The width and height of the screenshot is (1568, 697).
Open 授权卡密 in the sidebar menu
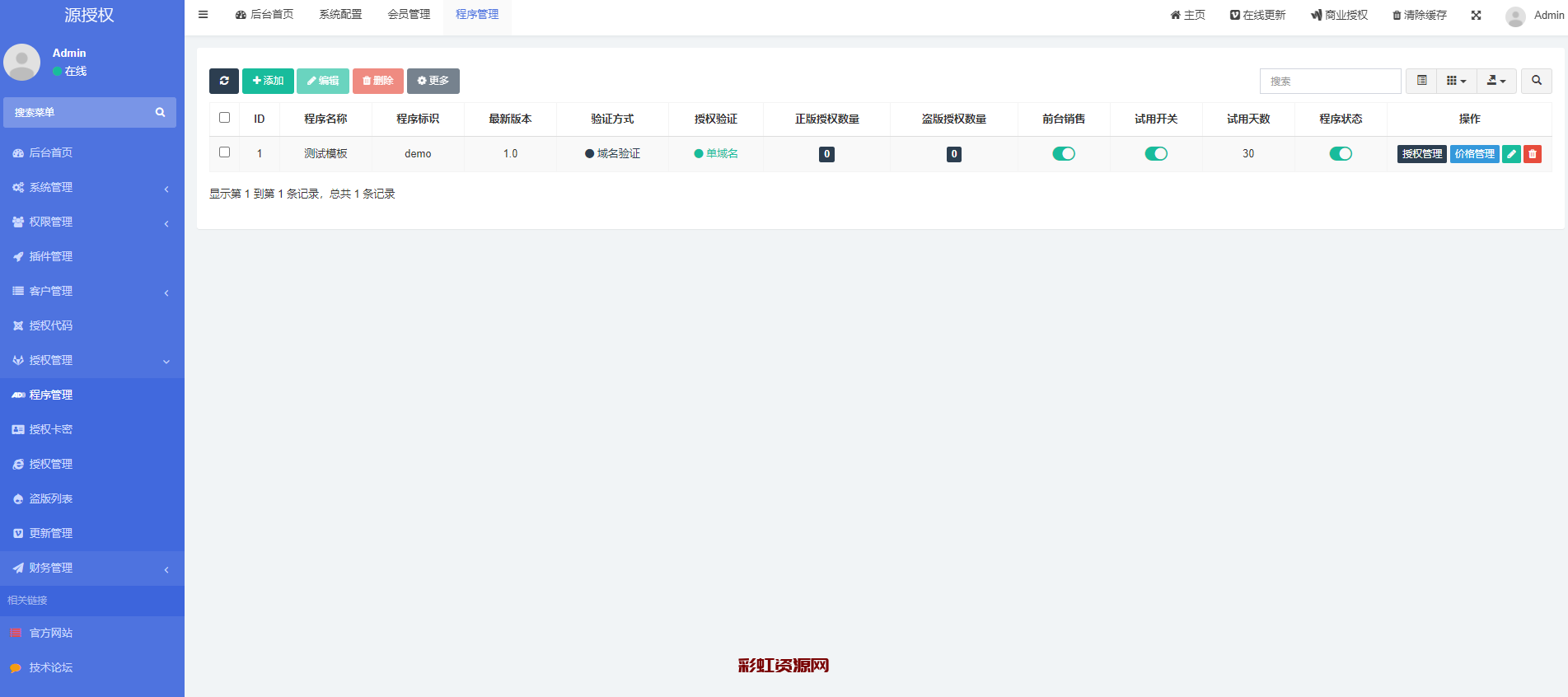point(51,429)
